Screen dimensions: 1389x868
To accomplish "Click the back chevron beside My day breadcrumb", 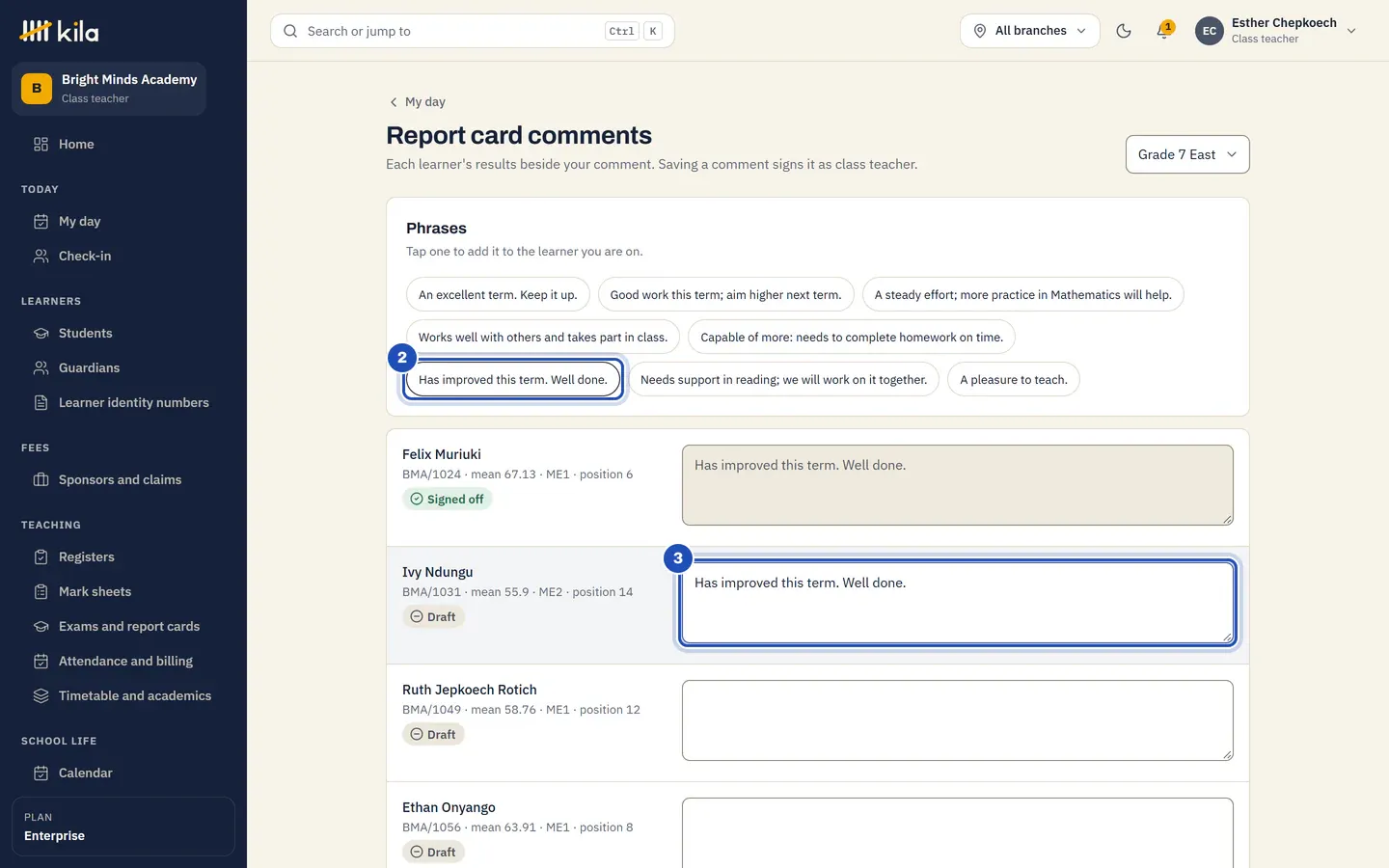I will click(x=394, y=102).
